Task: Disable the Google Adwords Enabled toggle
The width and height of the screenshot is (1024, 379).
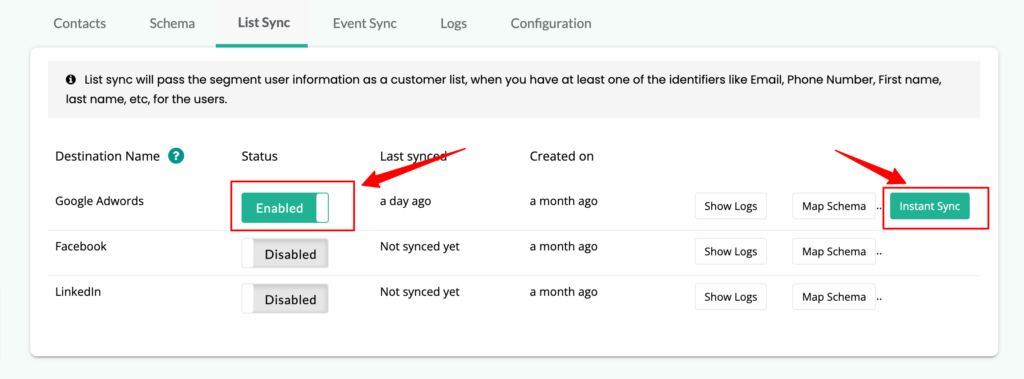Action: [285, 208]
